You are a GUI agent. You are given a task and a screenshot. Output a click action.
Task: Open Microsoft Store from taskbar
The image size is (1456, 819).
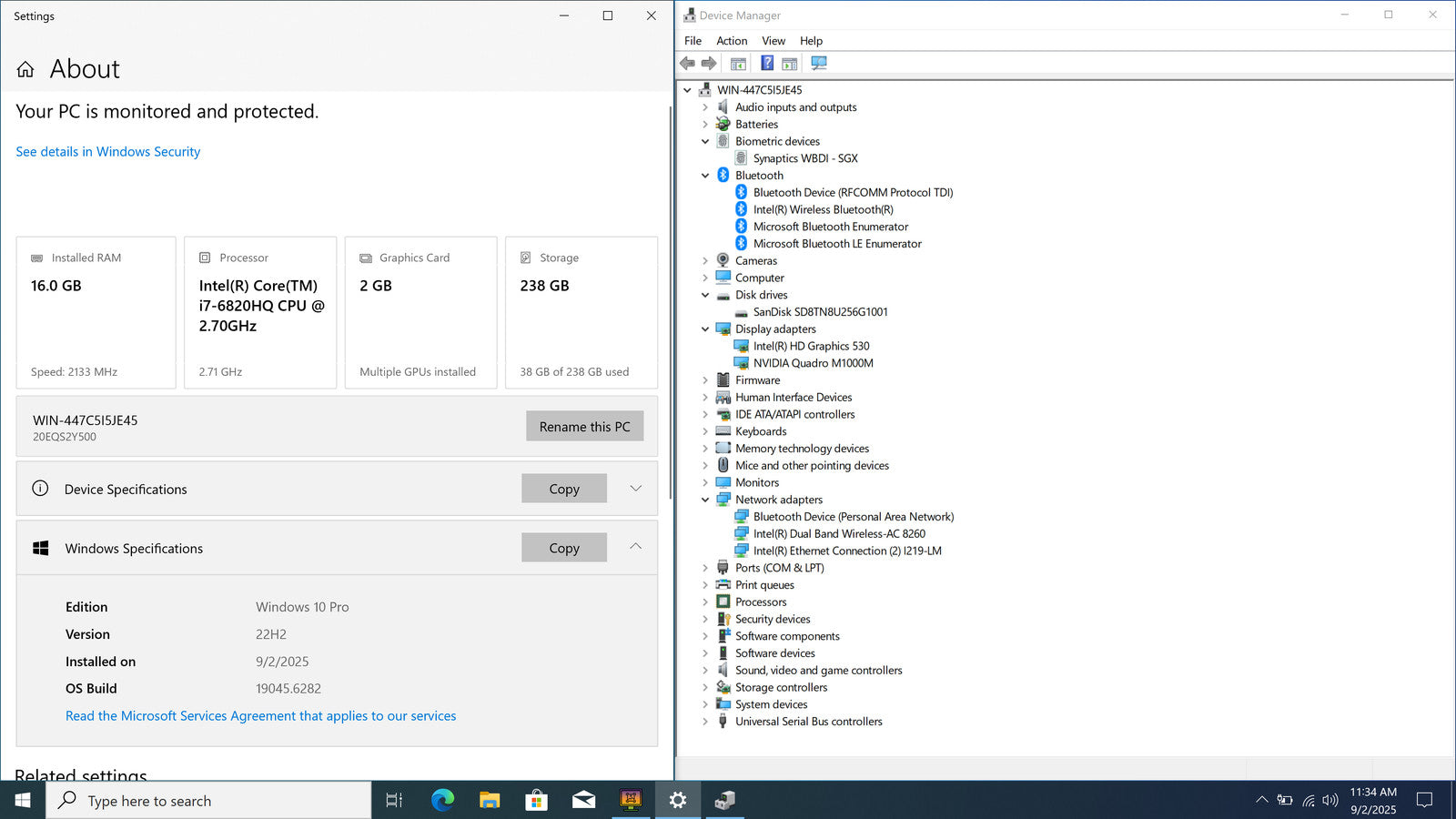(536, 800)
